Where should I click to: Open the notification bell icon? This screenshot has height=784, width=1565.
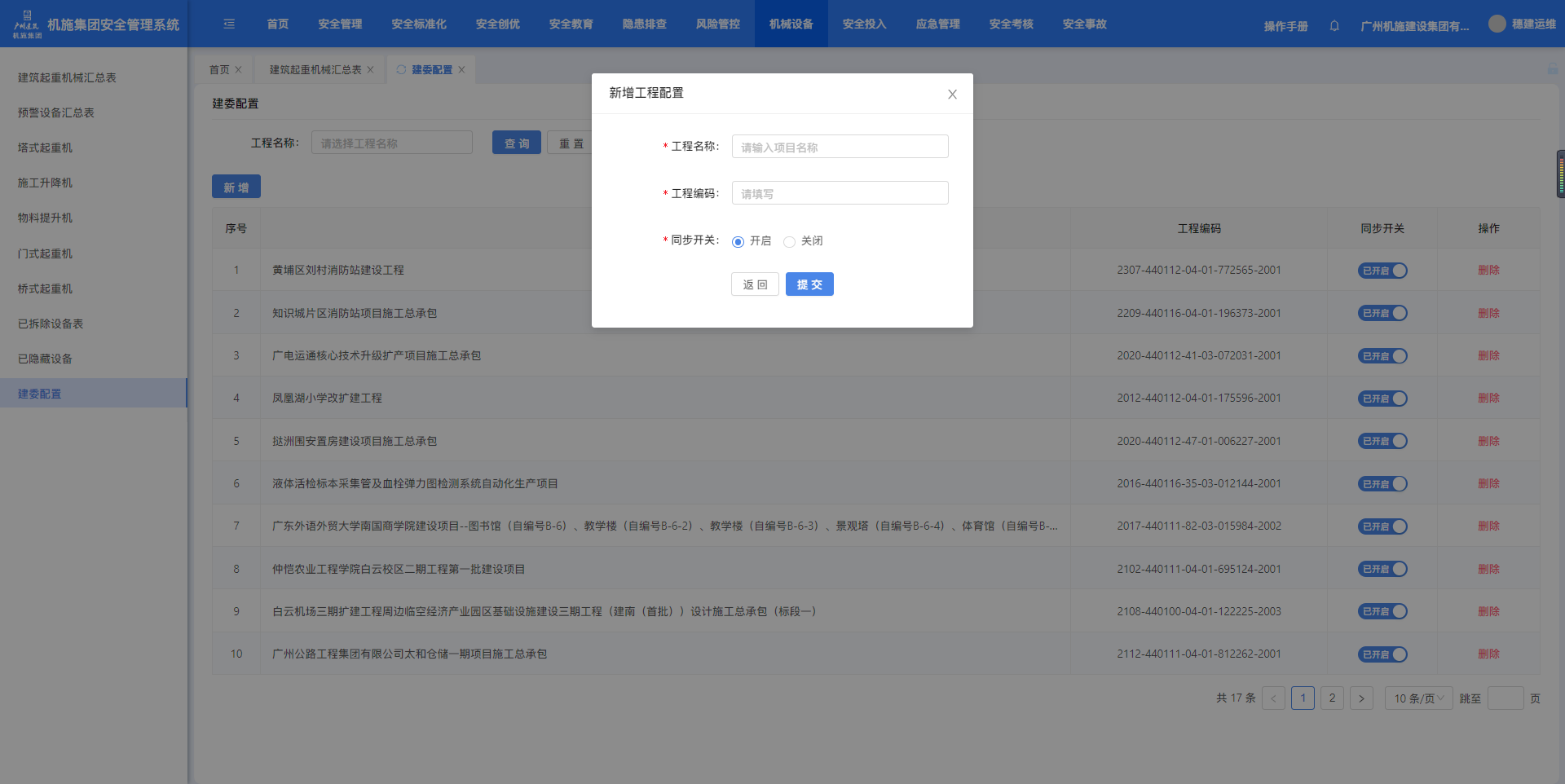pos(1334,26)
